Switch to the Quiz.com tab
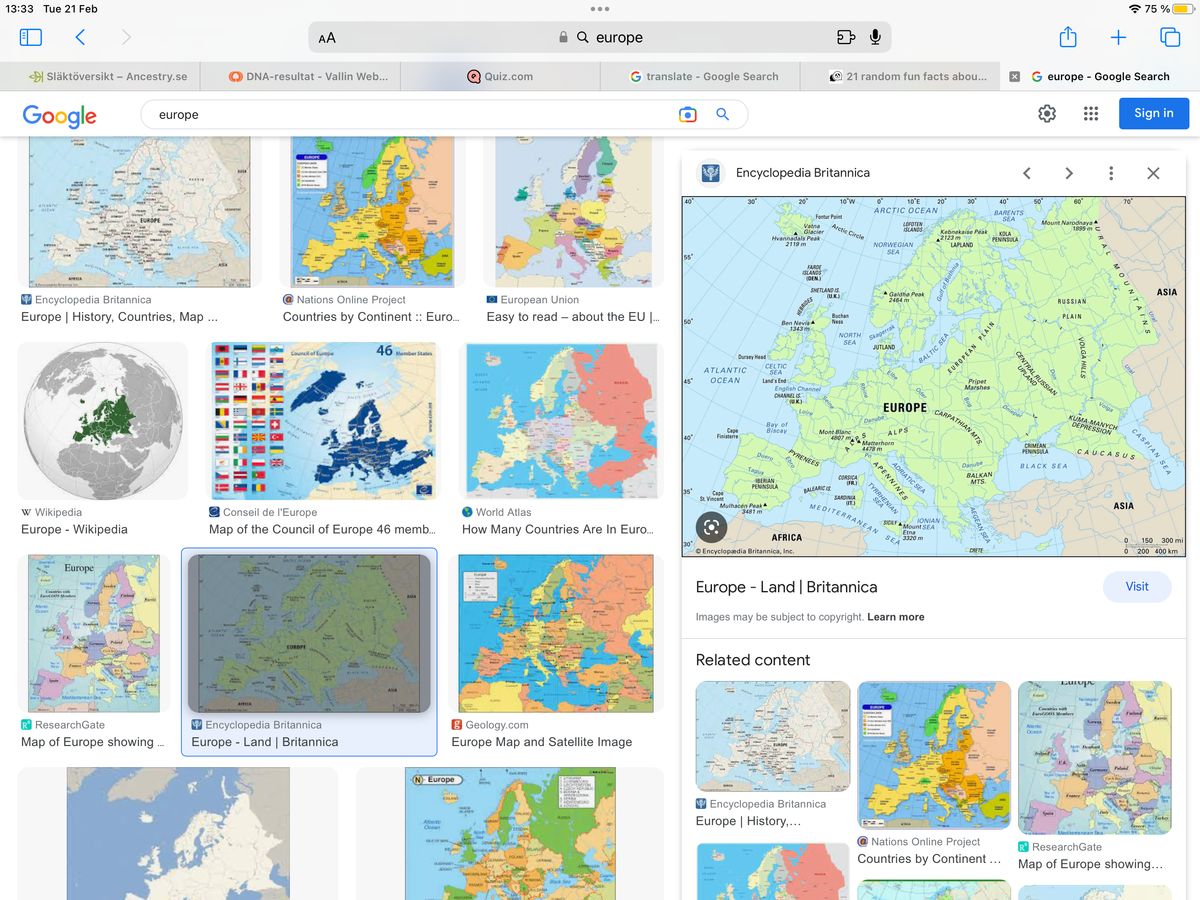 [x=500, y=76]
